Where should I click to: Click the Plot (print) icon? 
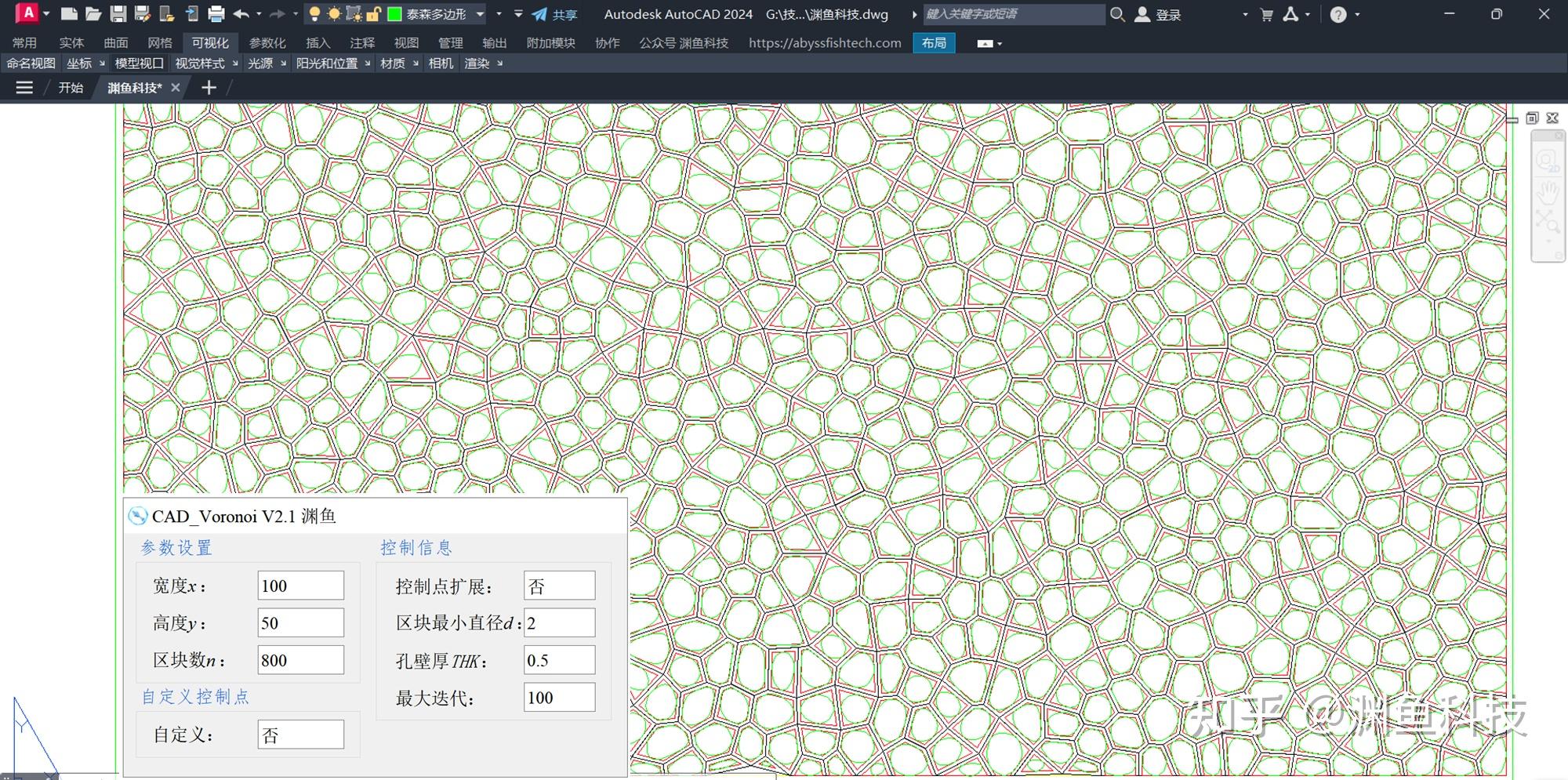(x=213, y=14)
